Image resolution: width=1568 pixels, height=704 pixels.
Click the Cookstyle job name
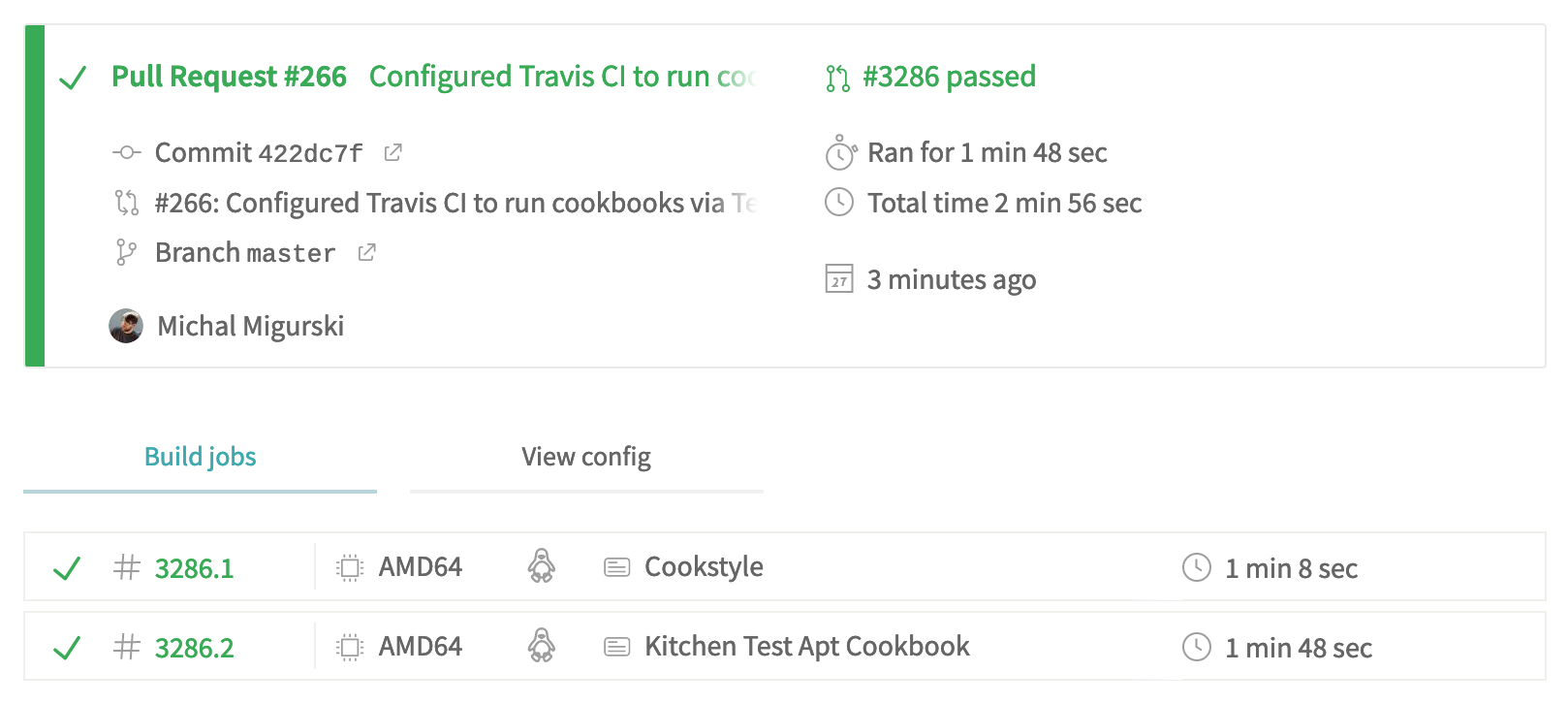click(704, 566)
